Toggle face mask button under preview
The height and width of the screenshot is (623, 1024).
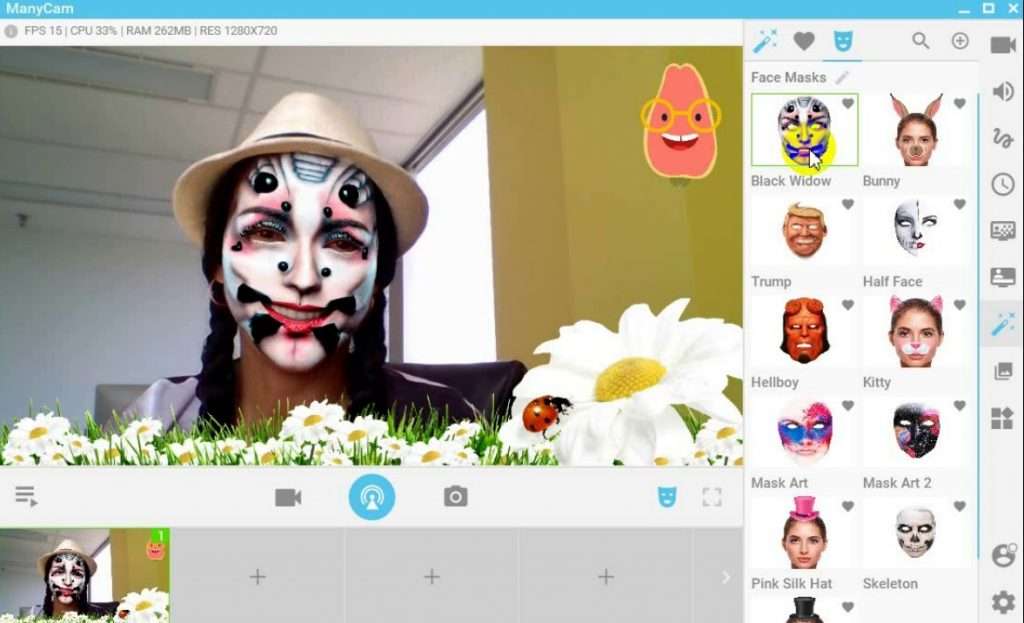(667, 497)
